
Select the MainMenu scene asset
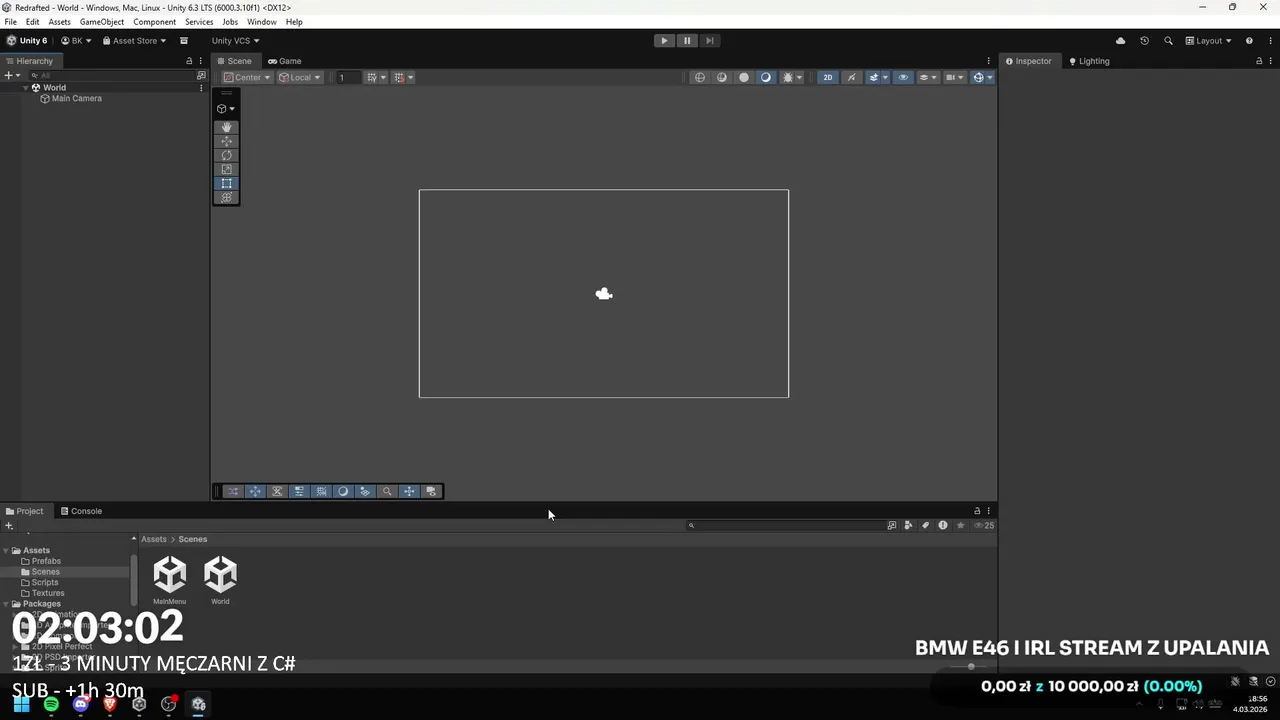(x=169, y=581)
